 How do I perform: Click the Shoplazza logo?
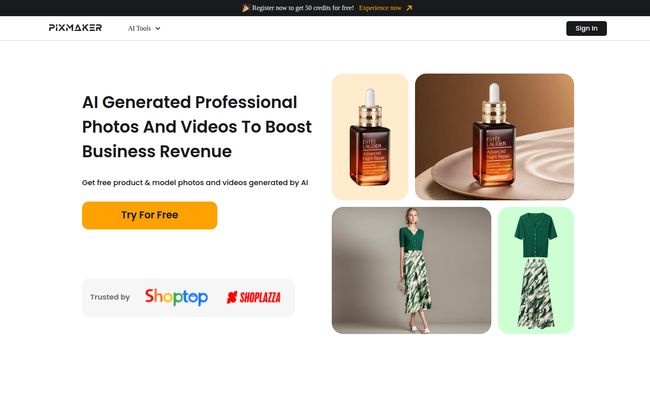[254, 297]
